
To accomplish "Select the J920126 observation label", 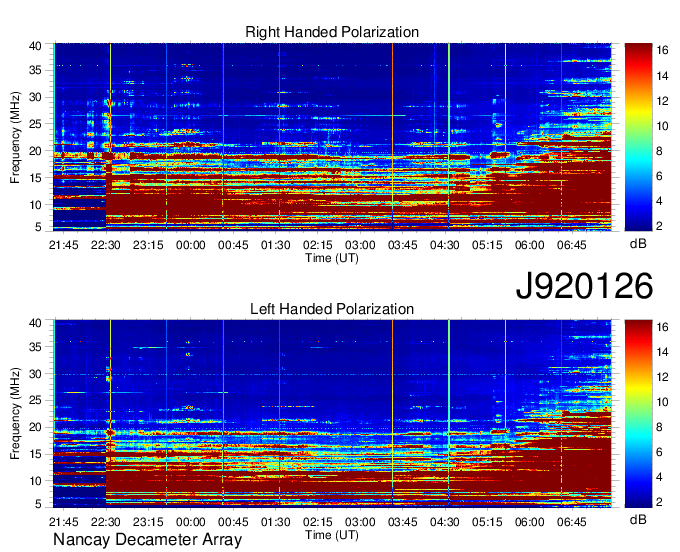I will pyautogui.click(x=584, y=285).
